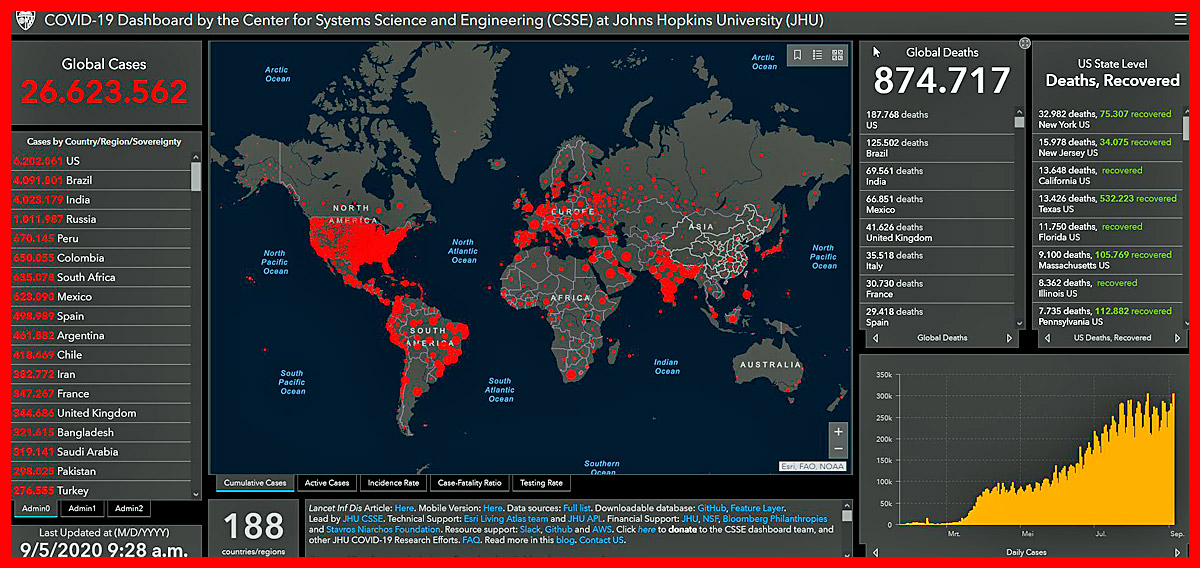This screenshot has width=1200, height=568.
Task: Open the basemap gallery grid icon
Action: (838, 55)
